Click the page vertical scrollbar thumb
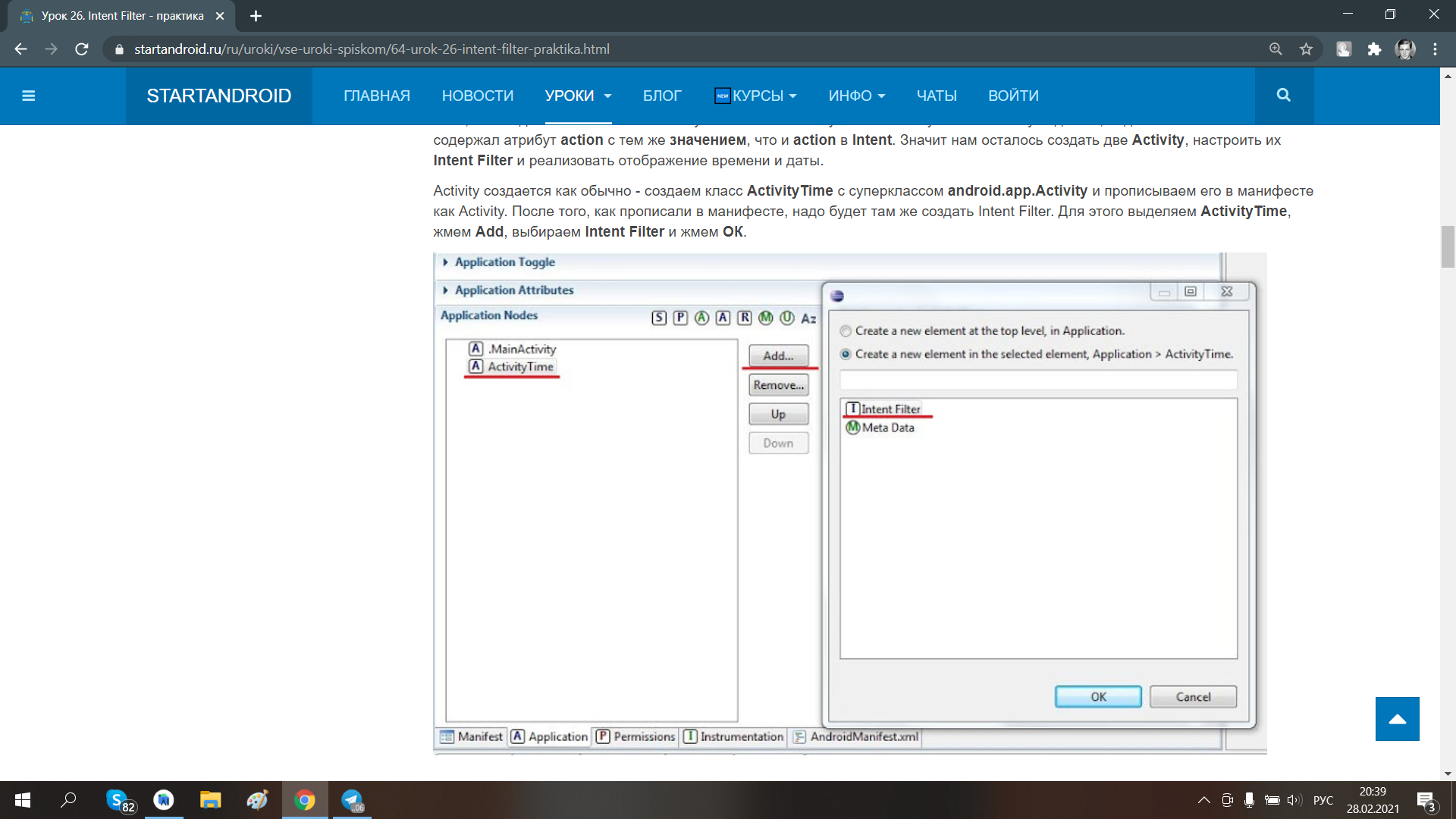1456x819 pixels. click(1448, 246)
